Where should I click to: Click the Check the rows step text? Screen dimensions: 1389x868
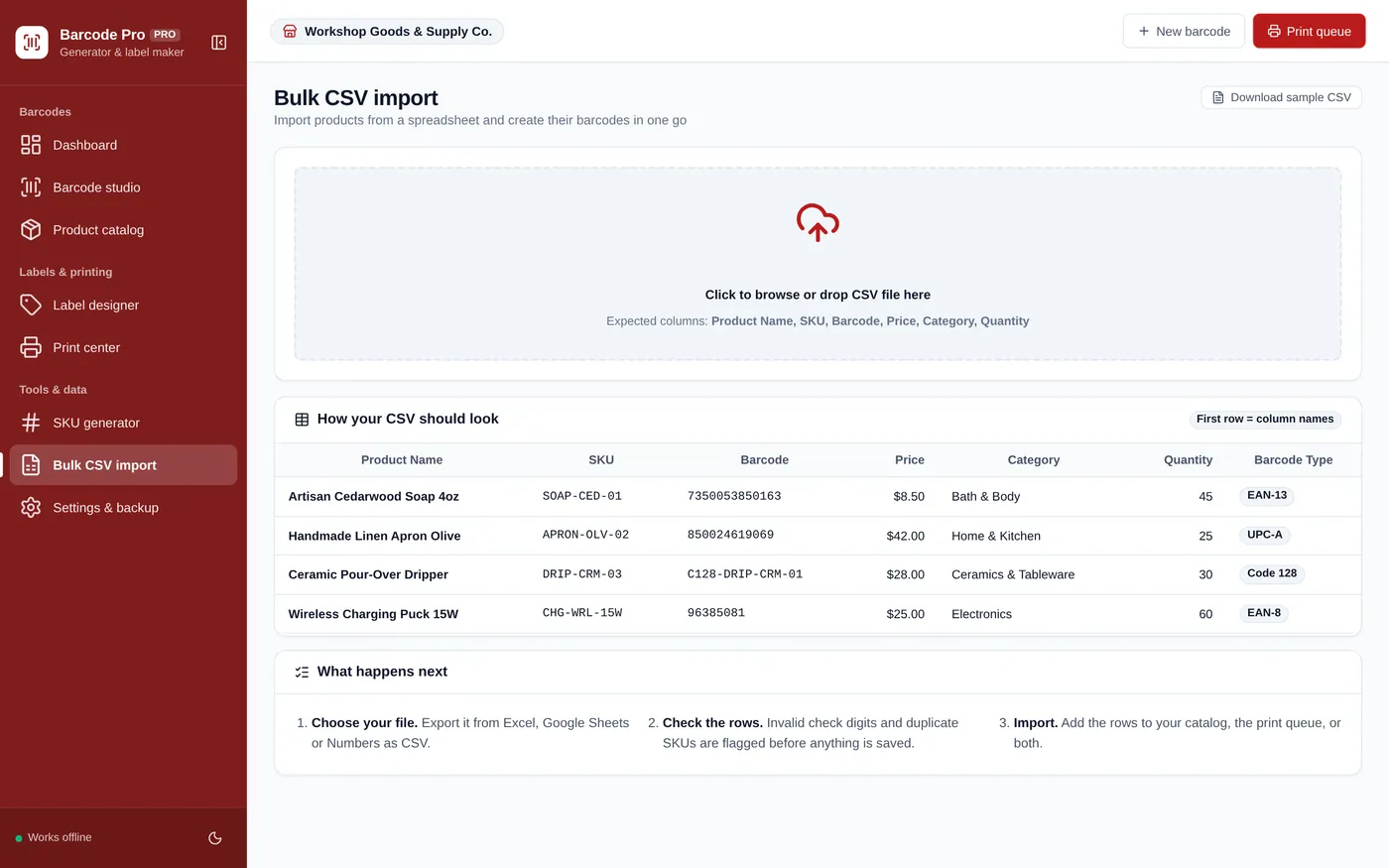pyautogui.click(x=811, y=733)
